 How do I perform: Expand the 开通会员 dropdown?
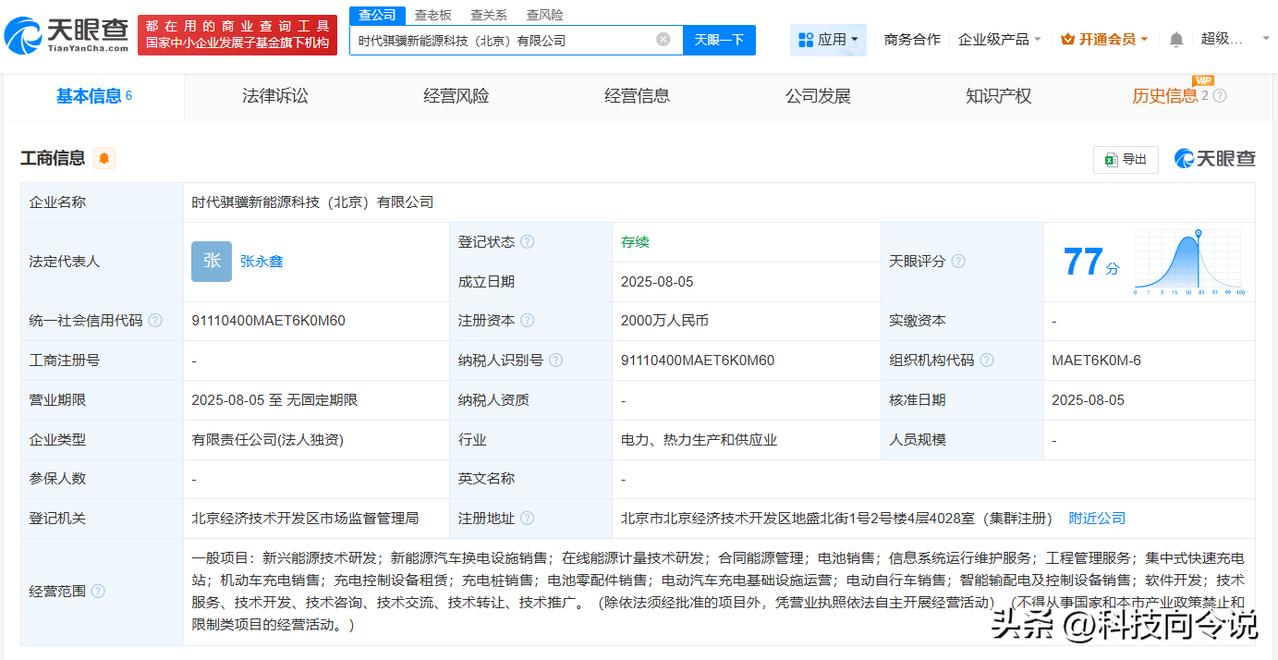[x=1104, y=40]
